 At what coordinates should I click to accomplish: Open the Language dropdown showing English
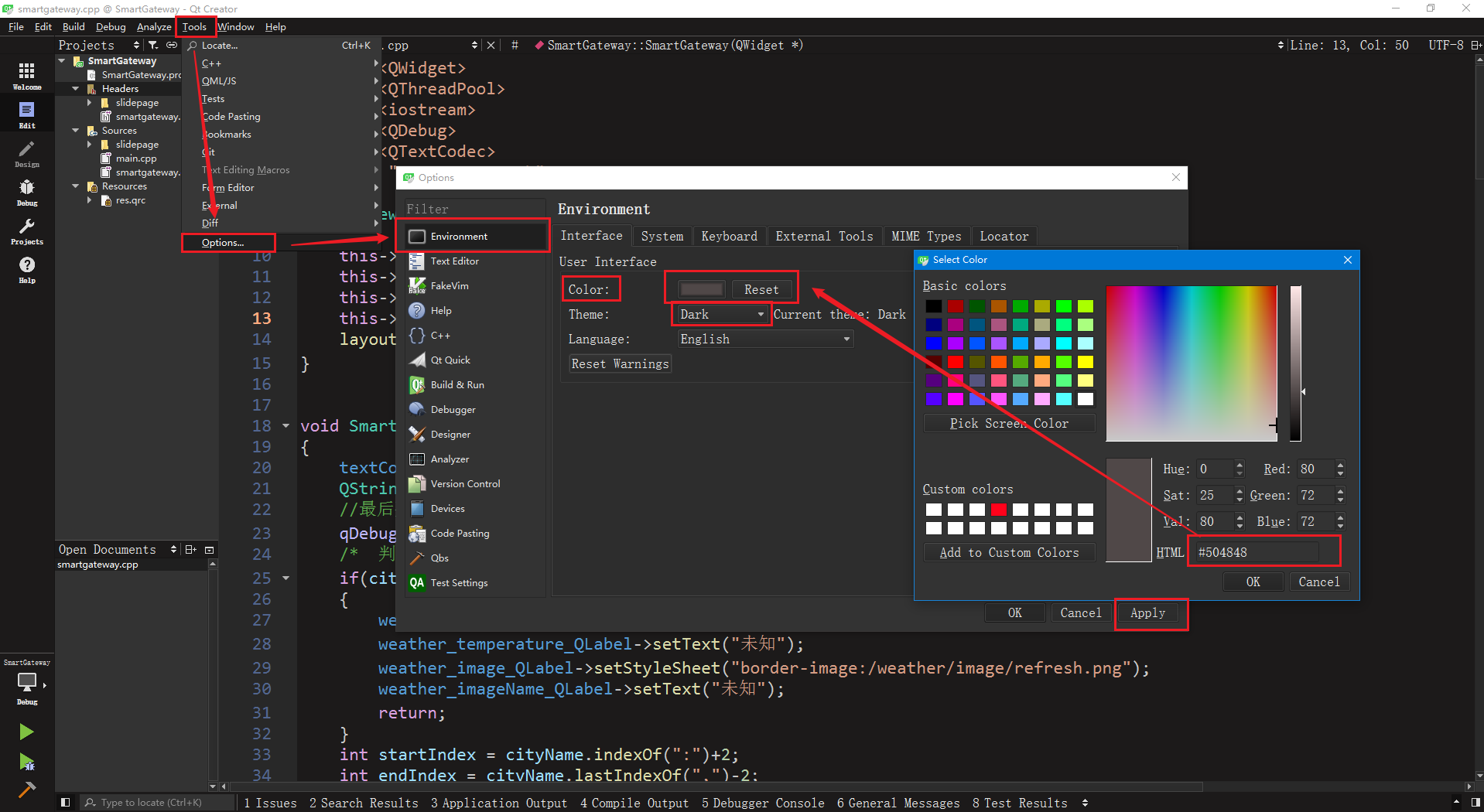(x=764, y=339)
